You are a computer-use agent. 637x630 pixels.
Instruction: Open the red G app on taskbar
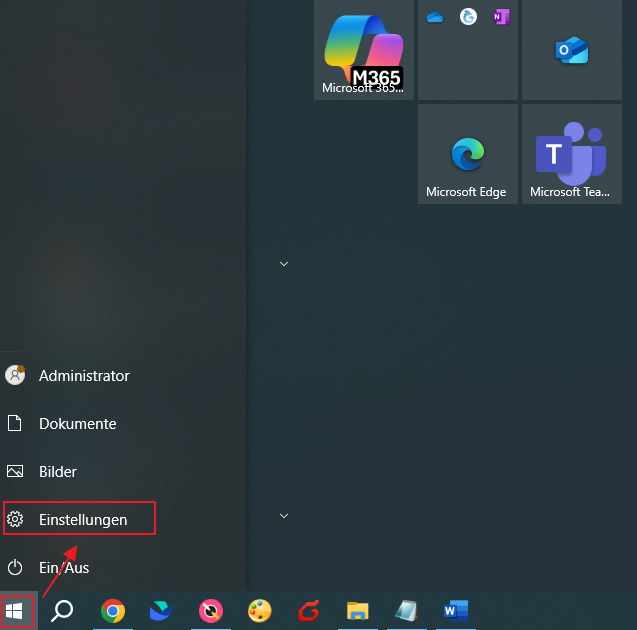pos(309,611)
